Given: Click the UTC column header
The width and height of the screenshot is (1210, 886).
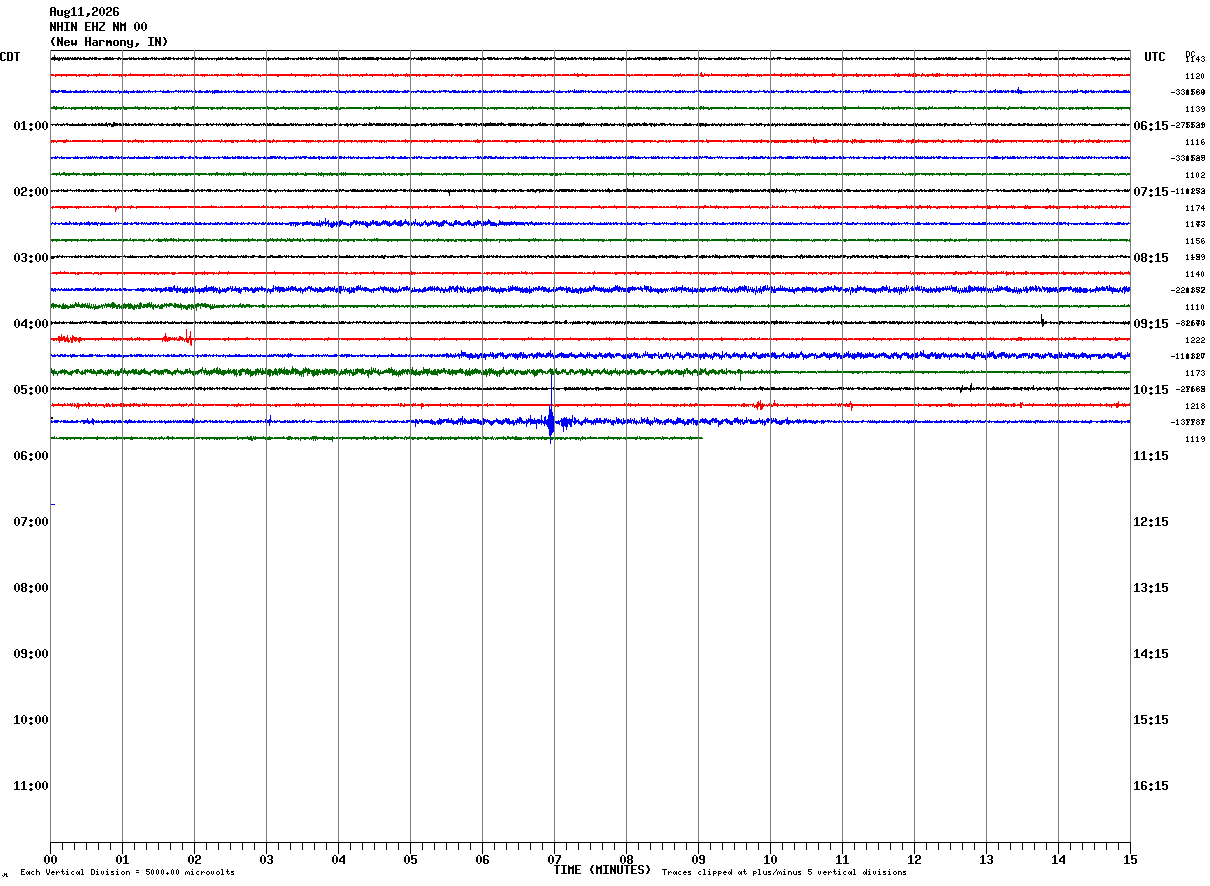Looking at the screenshot, I should tap(1155, 57).
